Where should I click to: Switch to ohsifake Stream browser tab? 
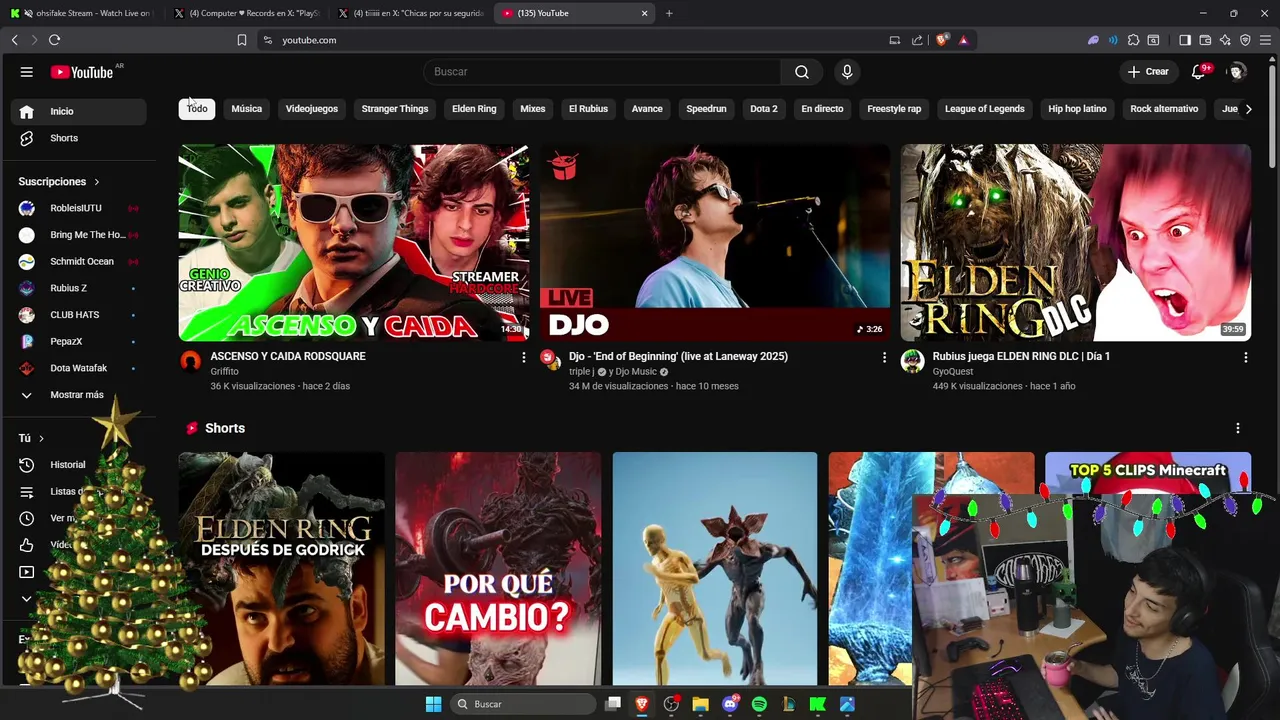(x=80, y=13)
